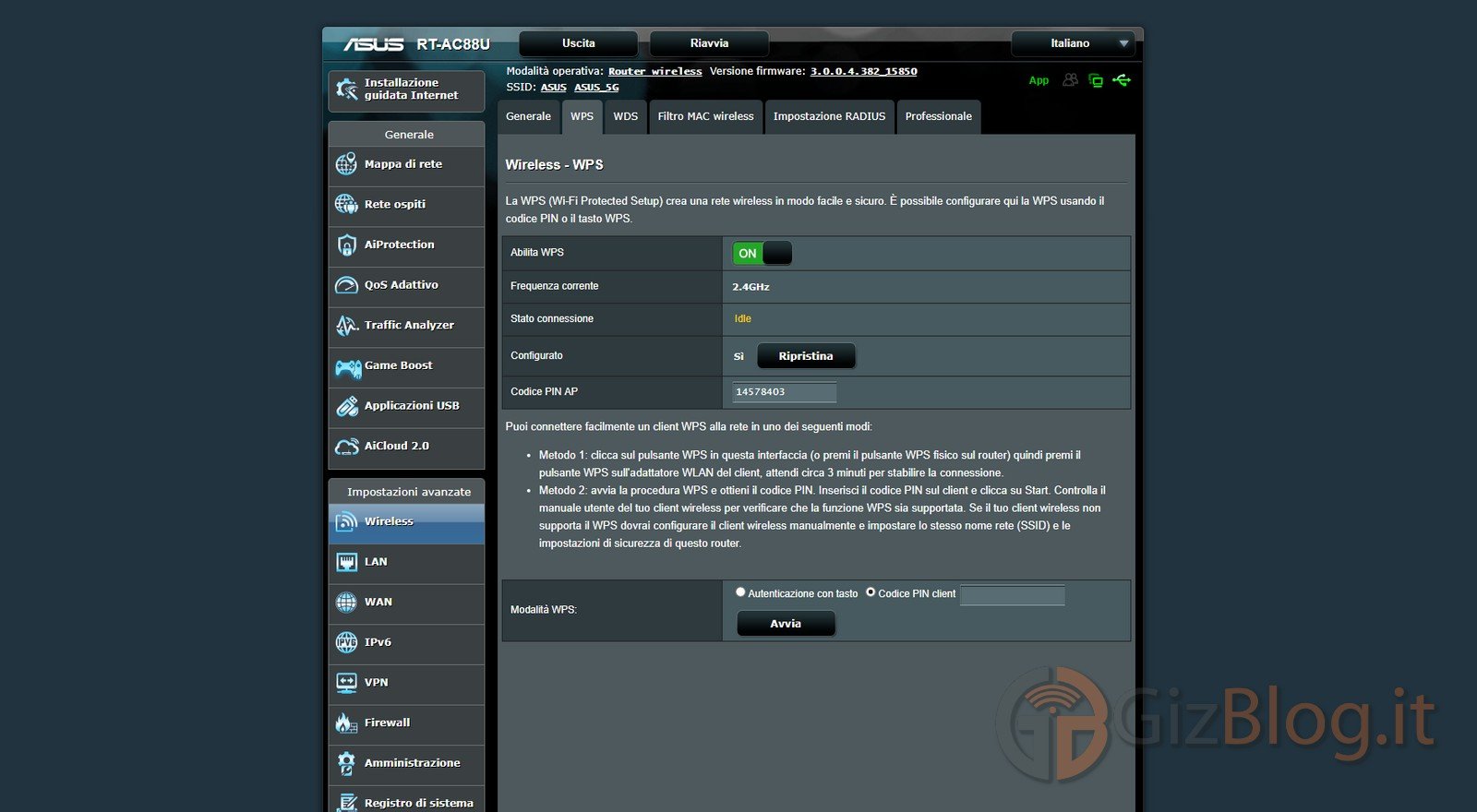Open Traffic Analyzer icon

coord(346,325)
